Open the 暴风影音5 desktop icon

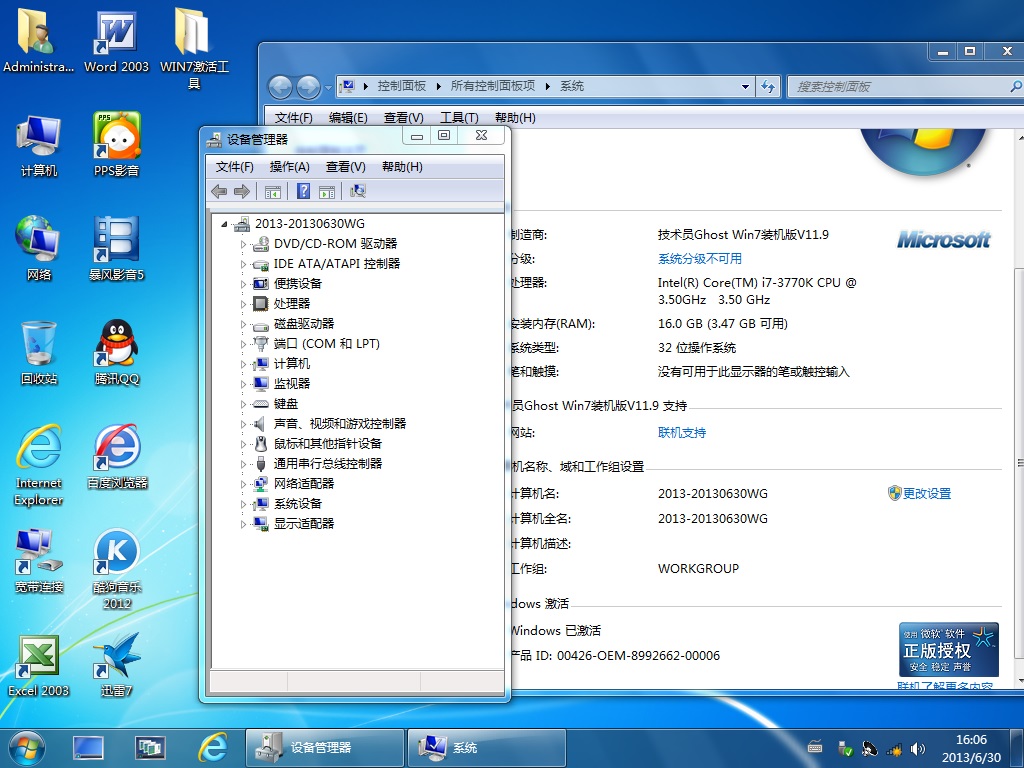coord(116,249)
